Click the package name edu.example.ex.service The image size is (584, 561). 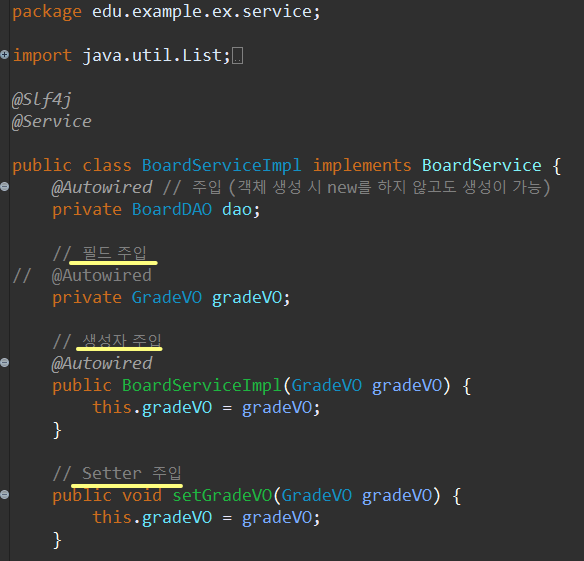point(202,12)
